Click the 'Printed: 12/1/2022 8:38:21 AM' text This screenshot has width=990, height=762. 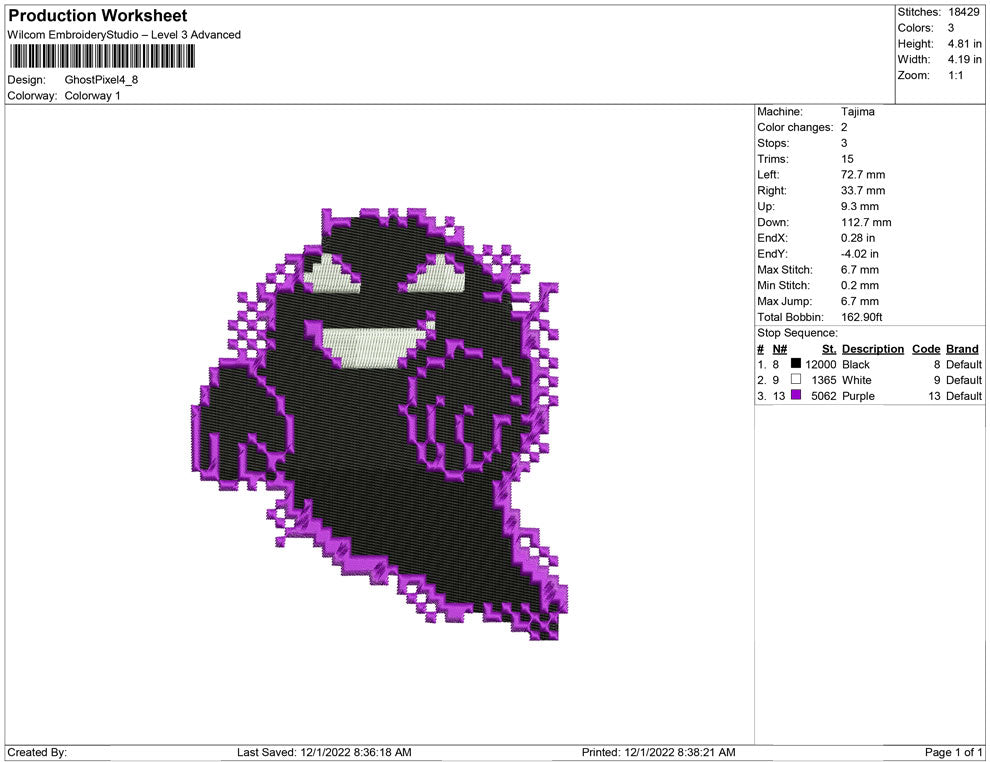[658, 752]
